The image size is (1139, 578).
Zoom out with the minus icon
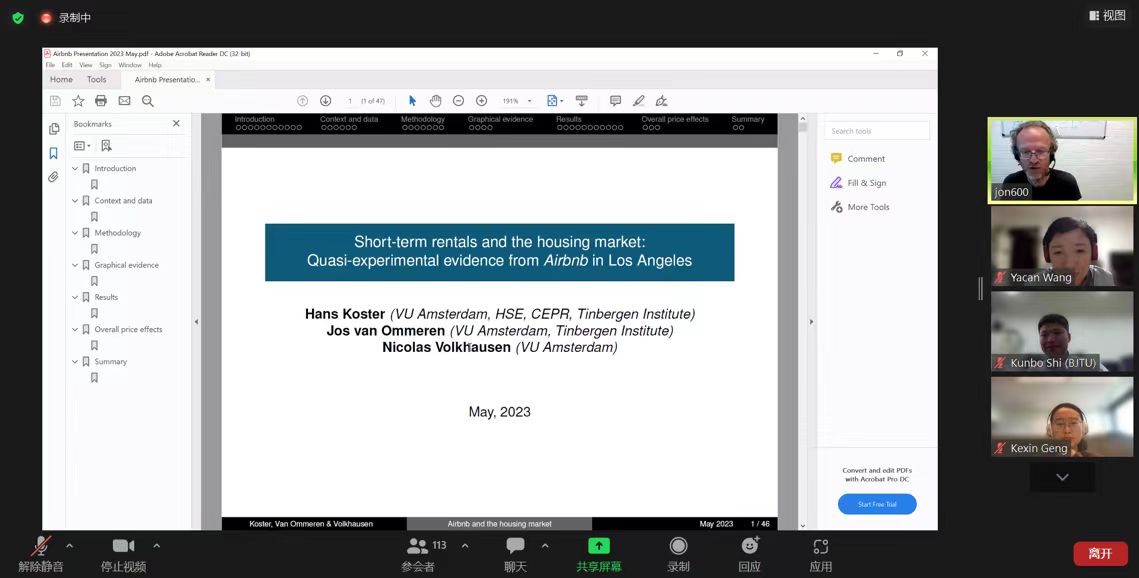pyautogui.click(x=458, y=101)
